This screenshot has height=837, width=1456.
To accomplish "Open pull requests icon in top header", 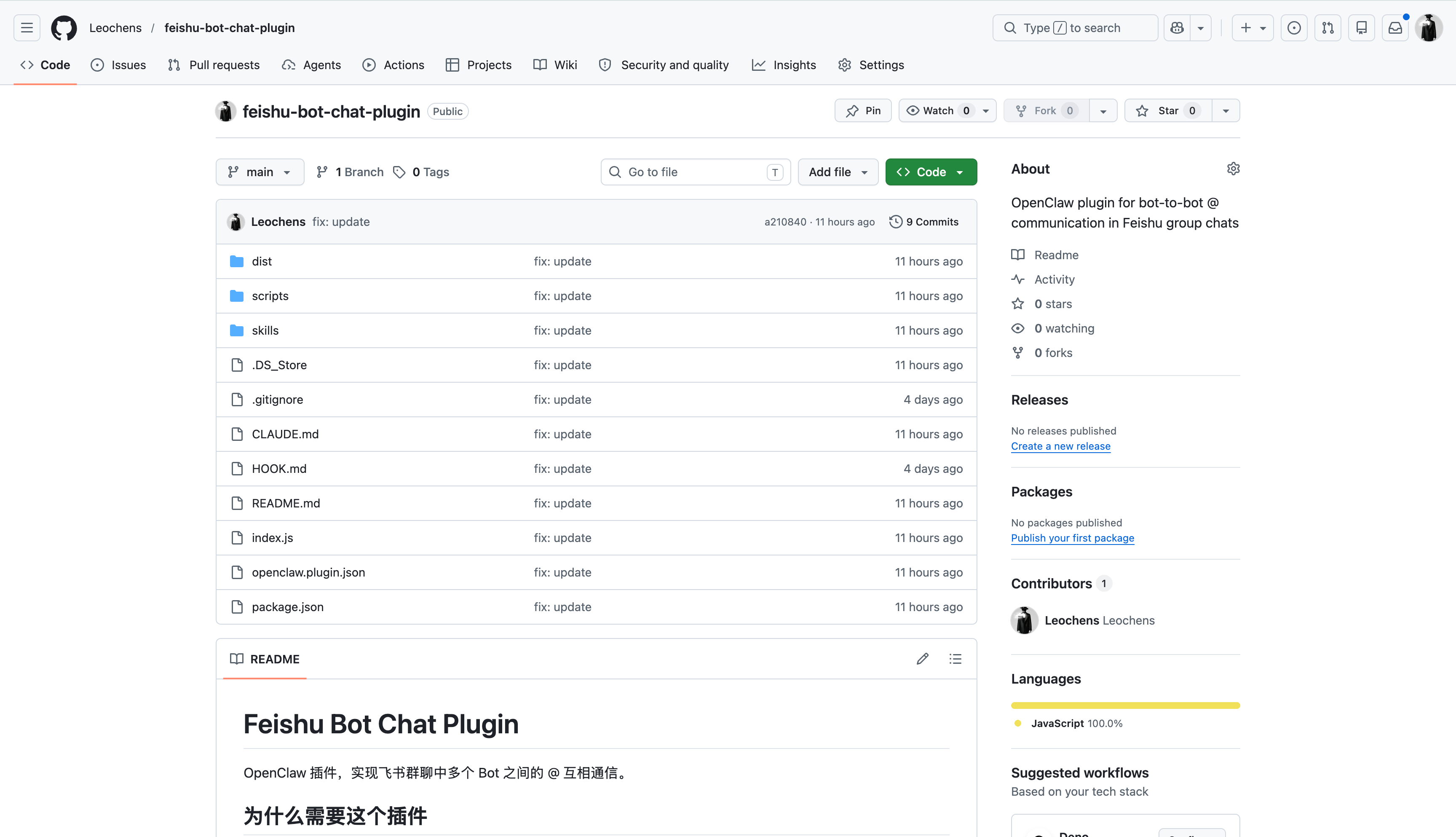I will [1328, 27].
